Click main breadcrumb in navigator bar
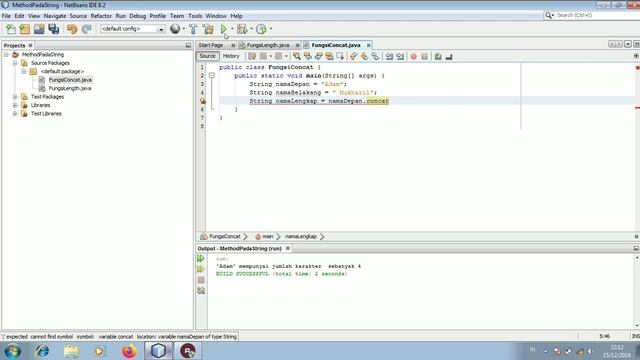Viewport: 640px width, 360px height. click(268, 236)
